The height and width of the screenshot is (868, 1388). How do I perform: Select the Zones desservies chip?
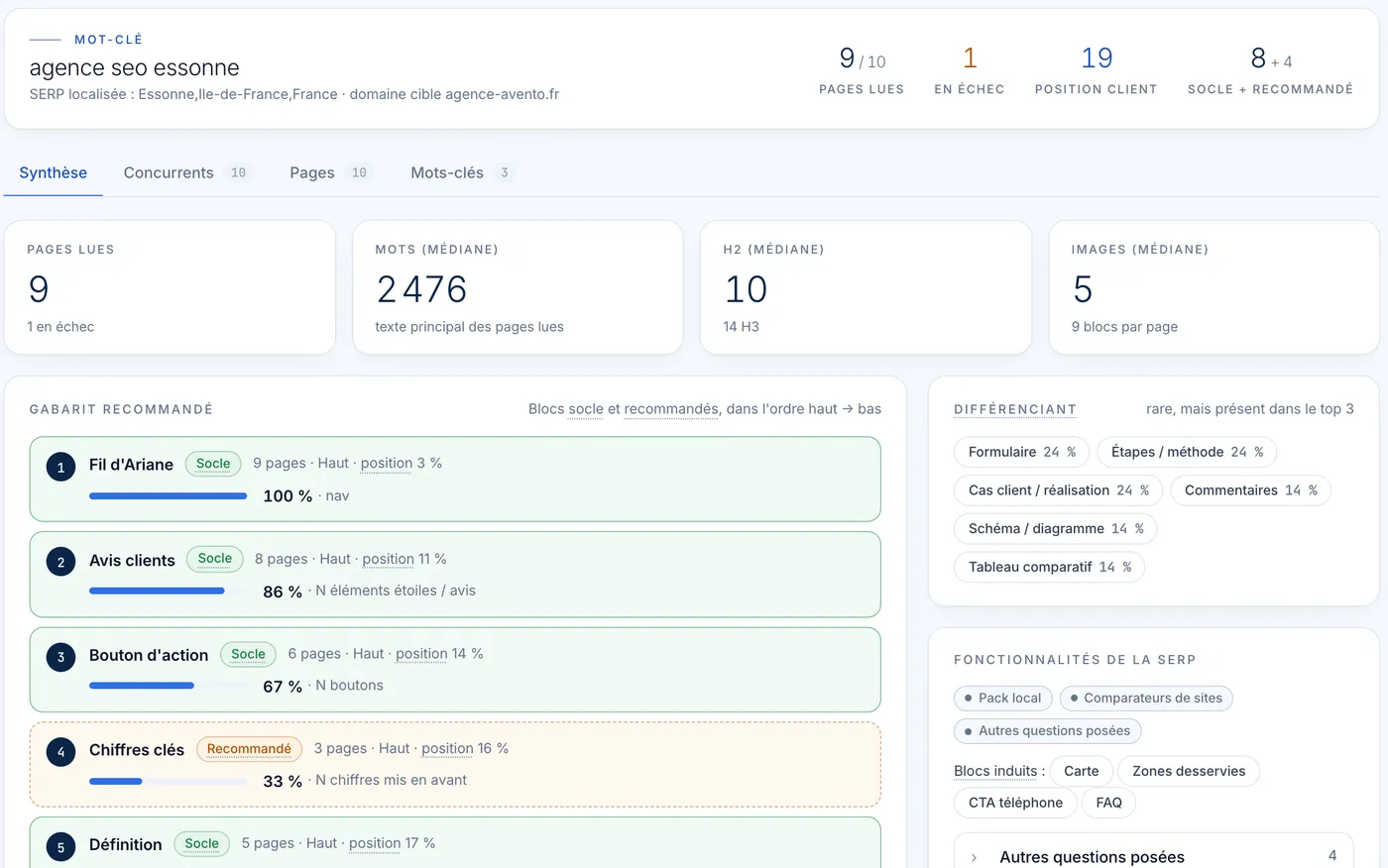point(1188,771)
